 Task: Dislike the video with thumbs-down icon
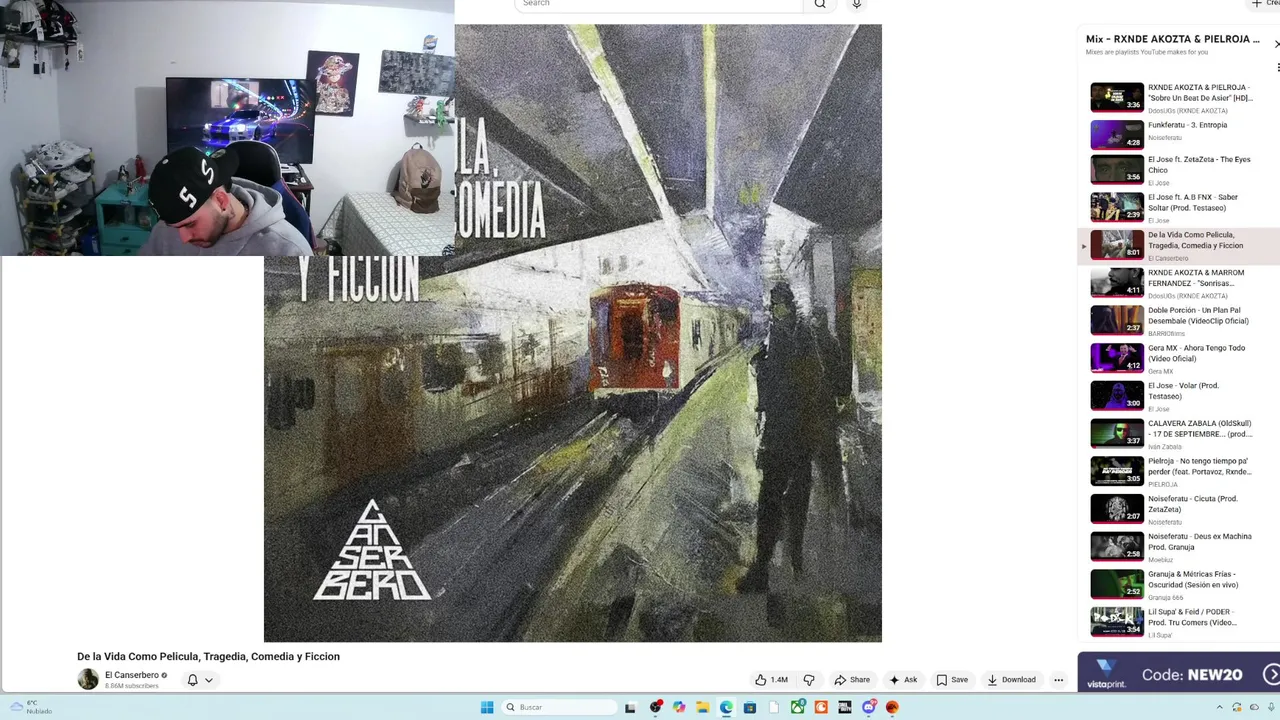(809, 680)
